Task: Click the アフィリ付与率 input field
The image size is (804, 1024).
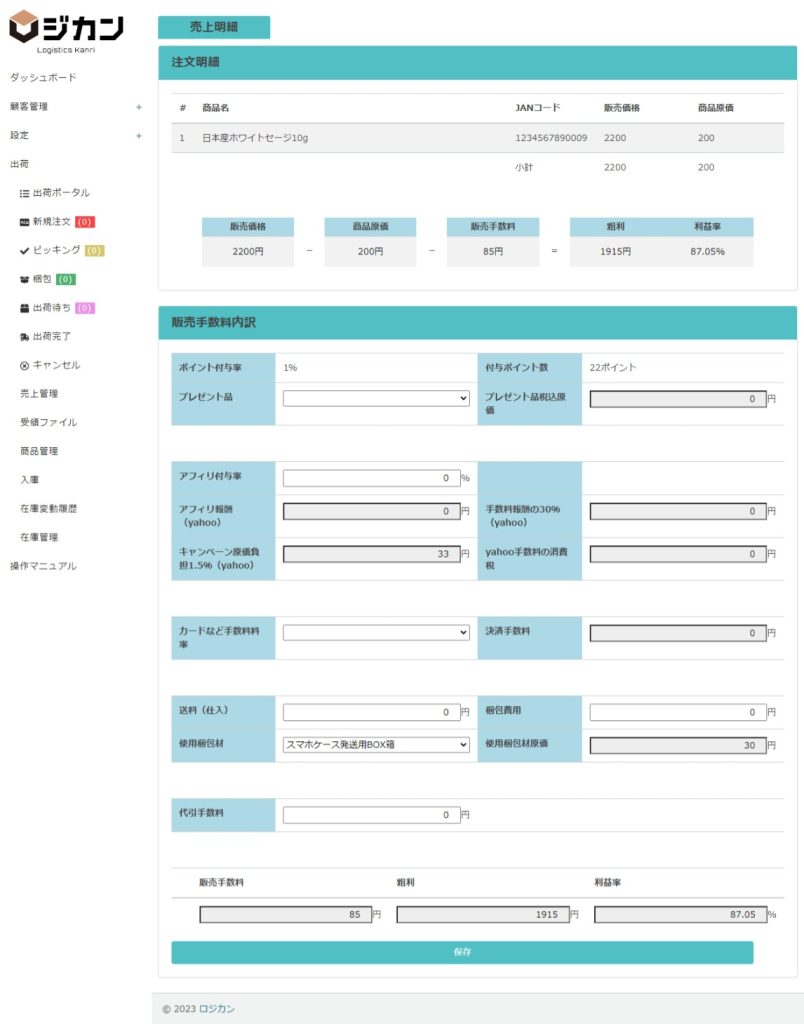Action: click(x=370, y=478)
